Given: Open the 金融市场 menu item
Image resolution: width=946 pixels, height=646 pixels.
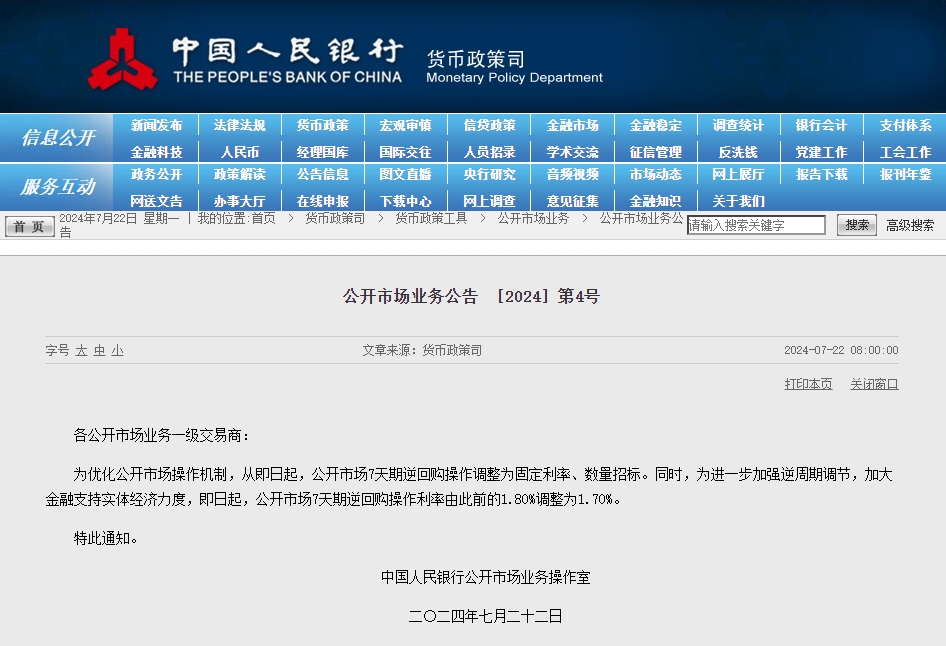Looking at the screenshot, I should 573,125.
